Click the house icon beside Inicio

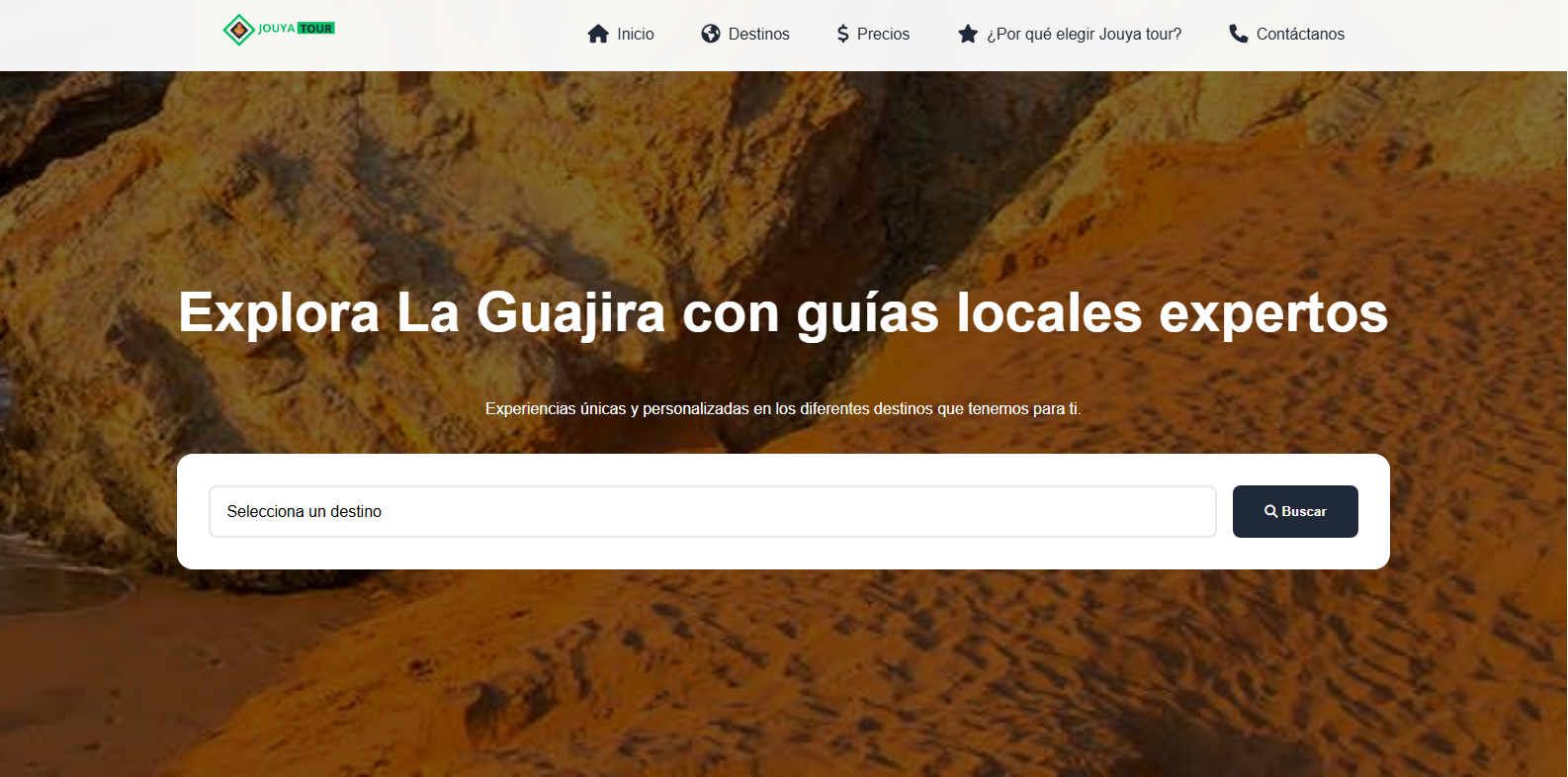click(598, 34)
